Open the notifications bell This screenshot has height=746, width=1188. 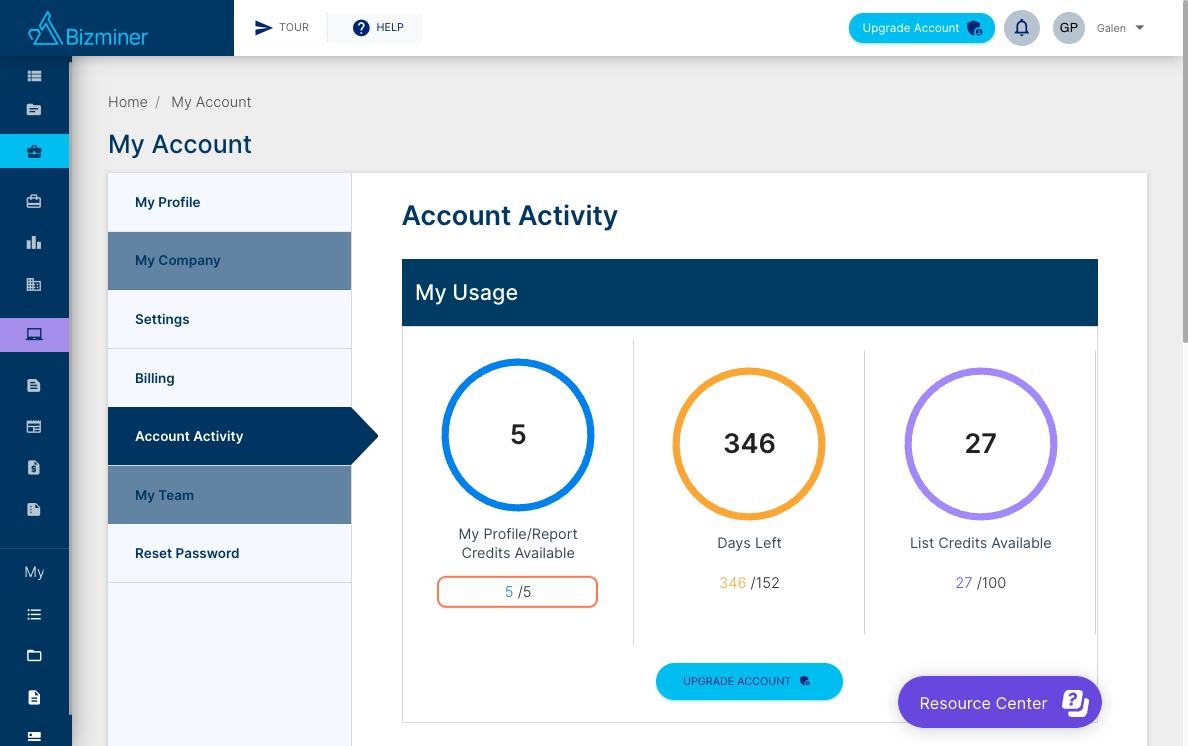(x=1021, y=28)
